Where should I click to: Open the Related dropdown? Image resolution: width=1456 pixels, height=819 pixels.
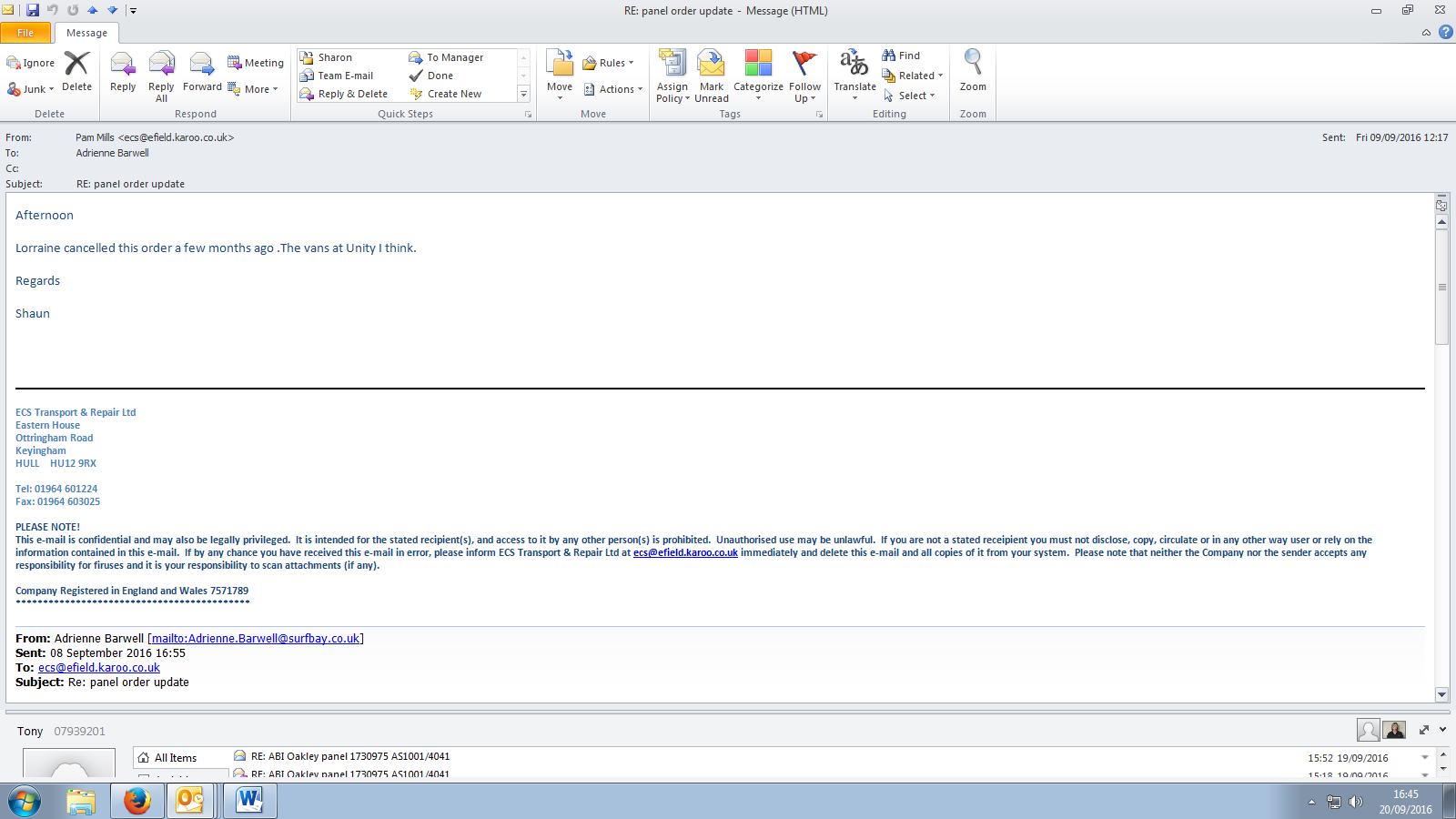pyautogui.click(x=913, y=76)
